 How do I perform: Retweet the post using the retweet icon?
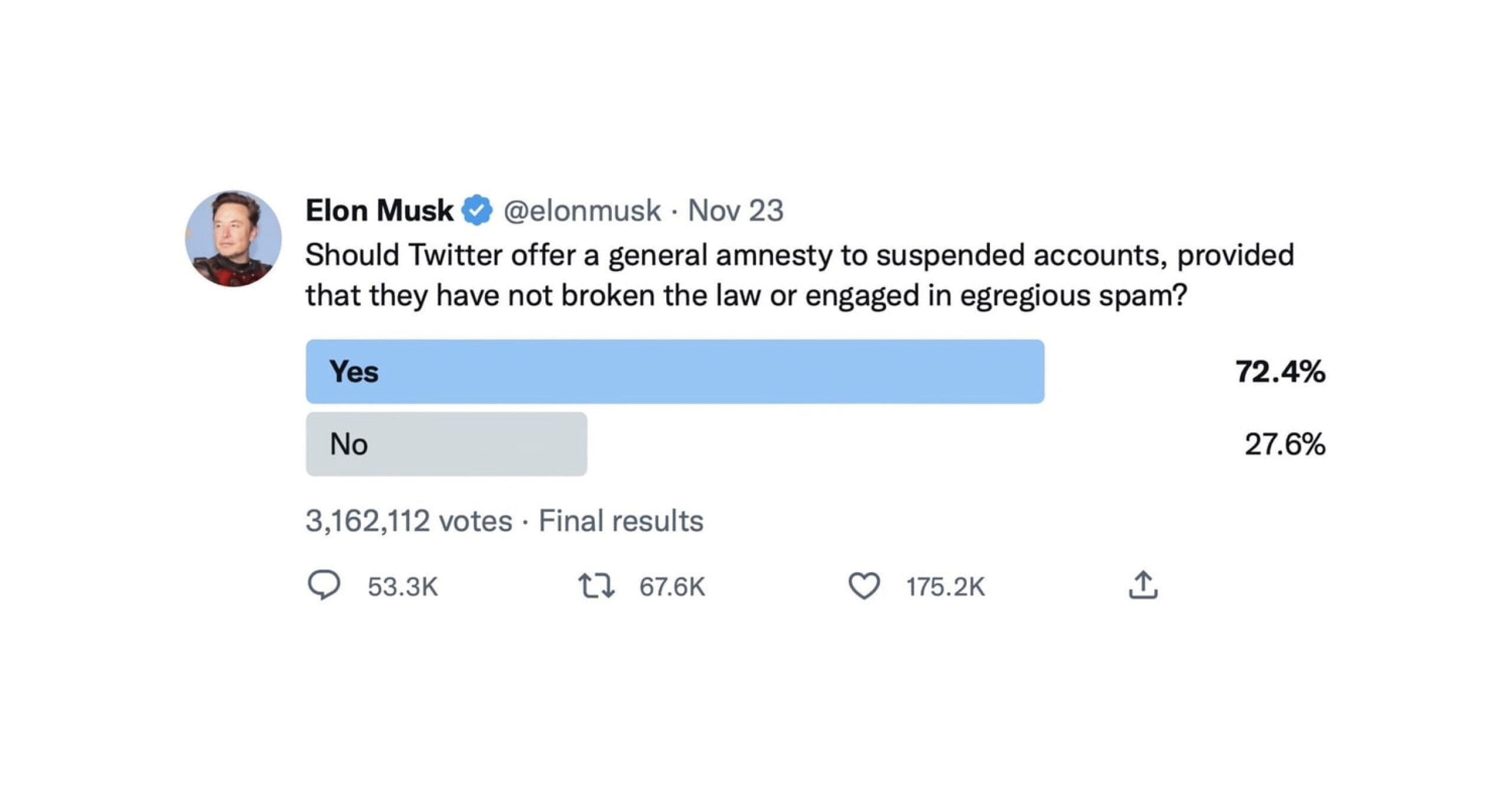click(596, 586)
